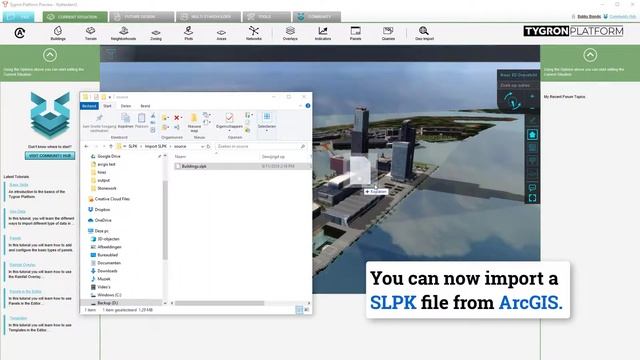
Task: Click the circular arrow A icon
Action: (20, 33)
